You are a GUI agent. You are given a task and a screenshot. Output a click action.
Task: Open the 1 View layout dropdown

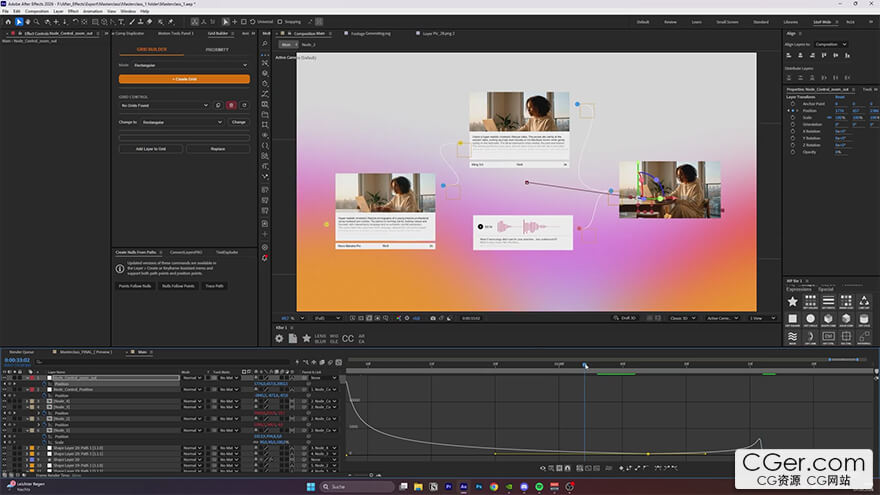click(762, 318)
